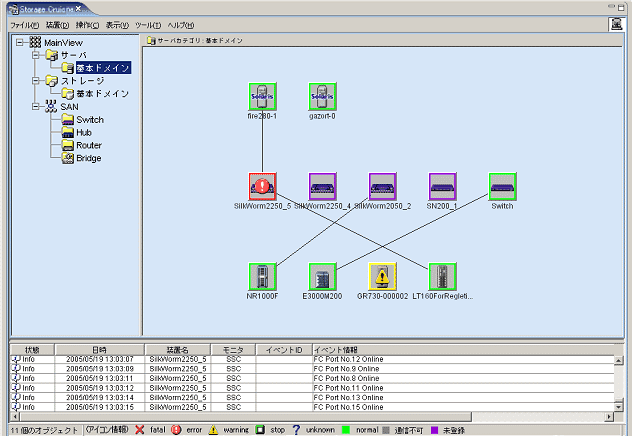The image size is (632, 436).
Task: Click the Hub folder icon in tree
Action: pyautogui.click(x=68, y=132)
